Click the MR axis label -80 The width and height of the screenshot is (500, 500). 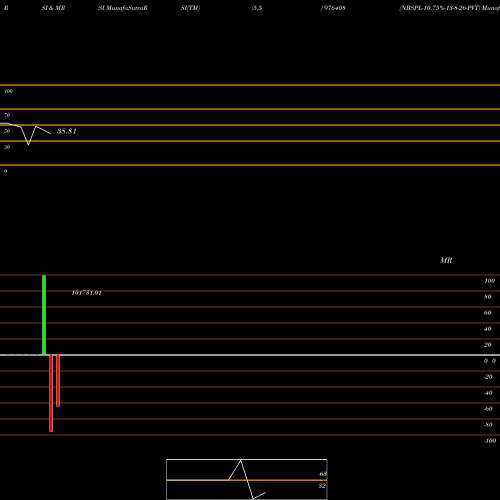488,425
